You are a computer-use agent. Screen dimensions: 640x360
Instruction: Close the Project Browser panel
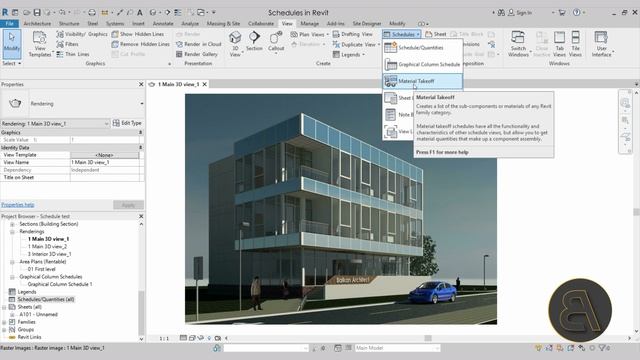click(141, 216)
